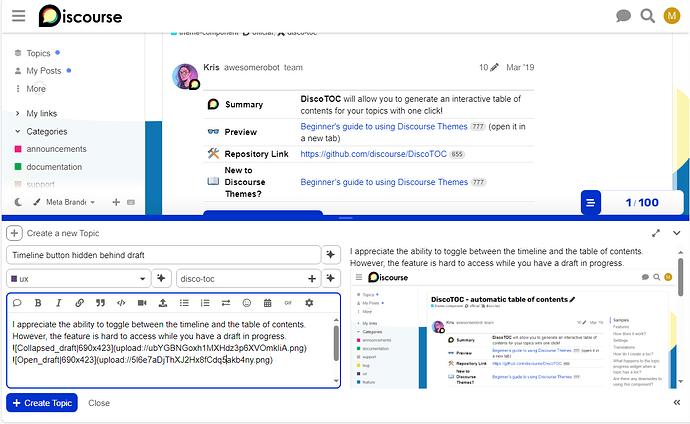Open the documentation category
Screen dimensions: 690x424
coord(54,167)
